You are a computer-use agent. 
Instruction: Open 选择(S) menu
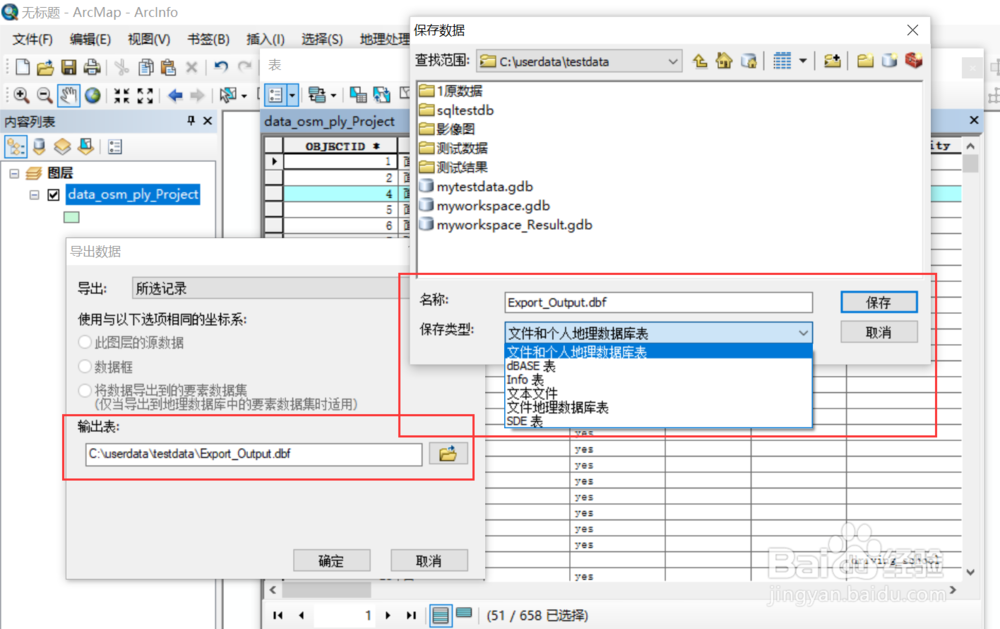coord(321,40)
